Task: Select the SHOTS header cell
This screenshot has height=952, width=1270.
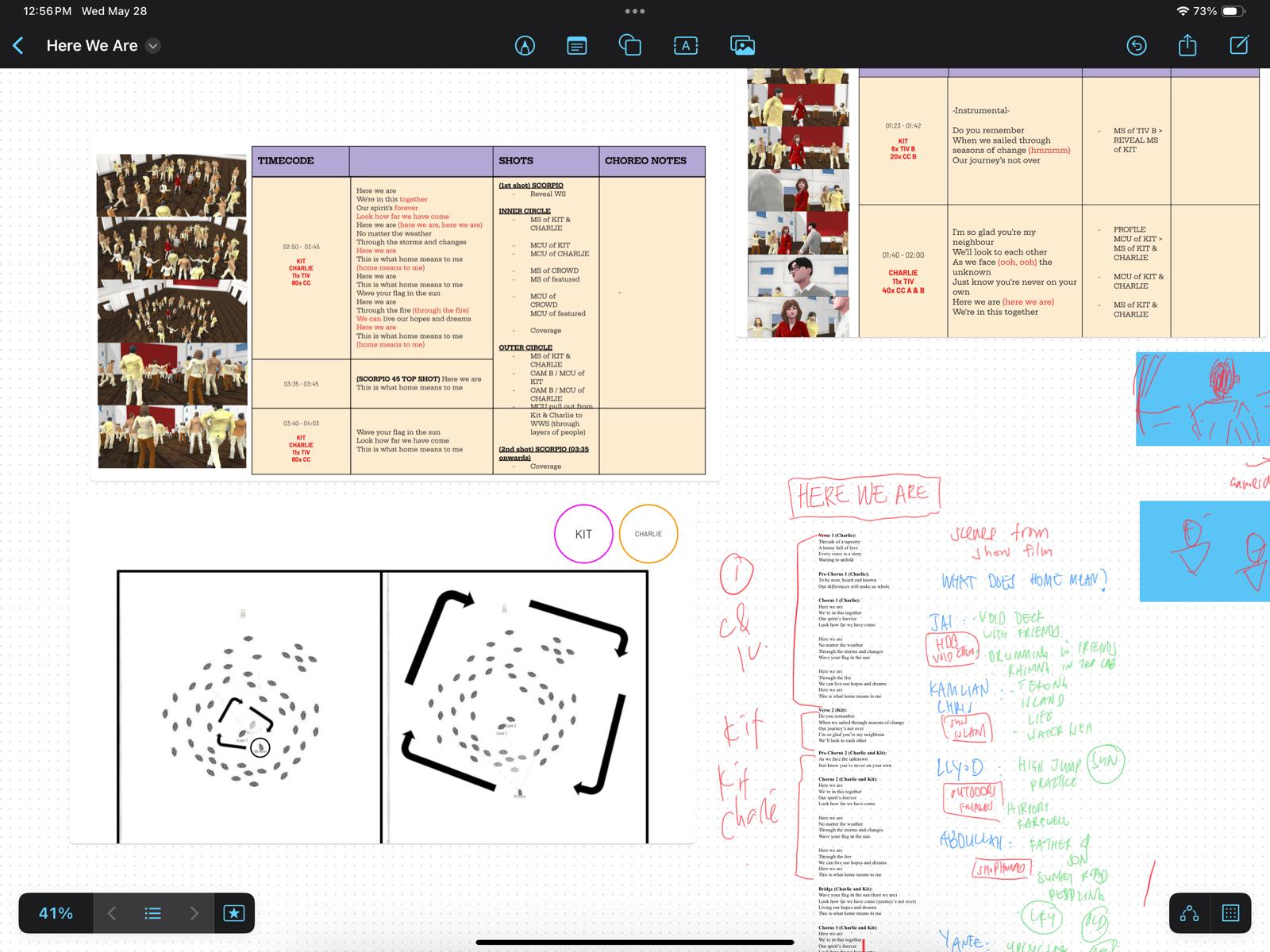Action: 546,161
